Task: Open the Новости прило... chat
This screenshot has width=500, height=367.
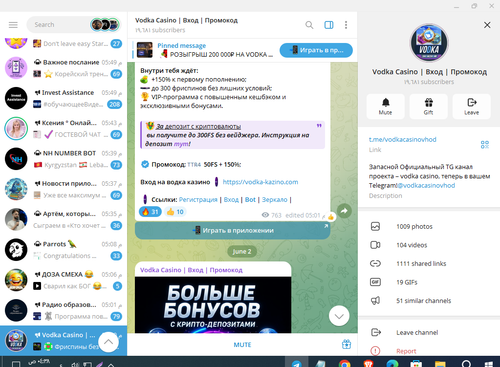Action: (63, 189)
